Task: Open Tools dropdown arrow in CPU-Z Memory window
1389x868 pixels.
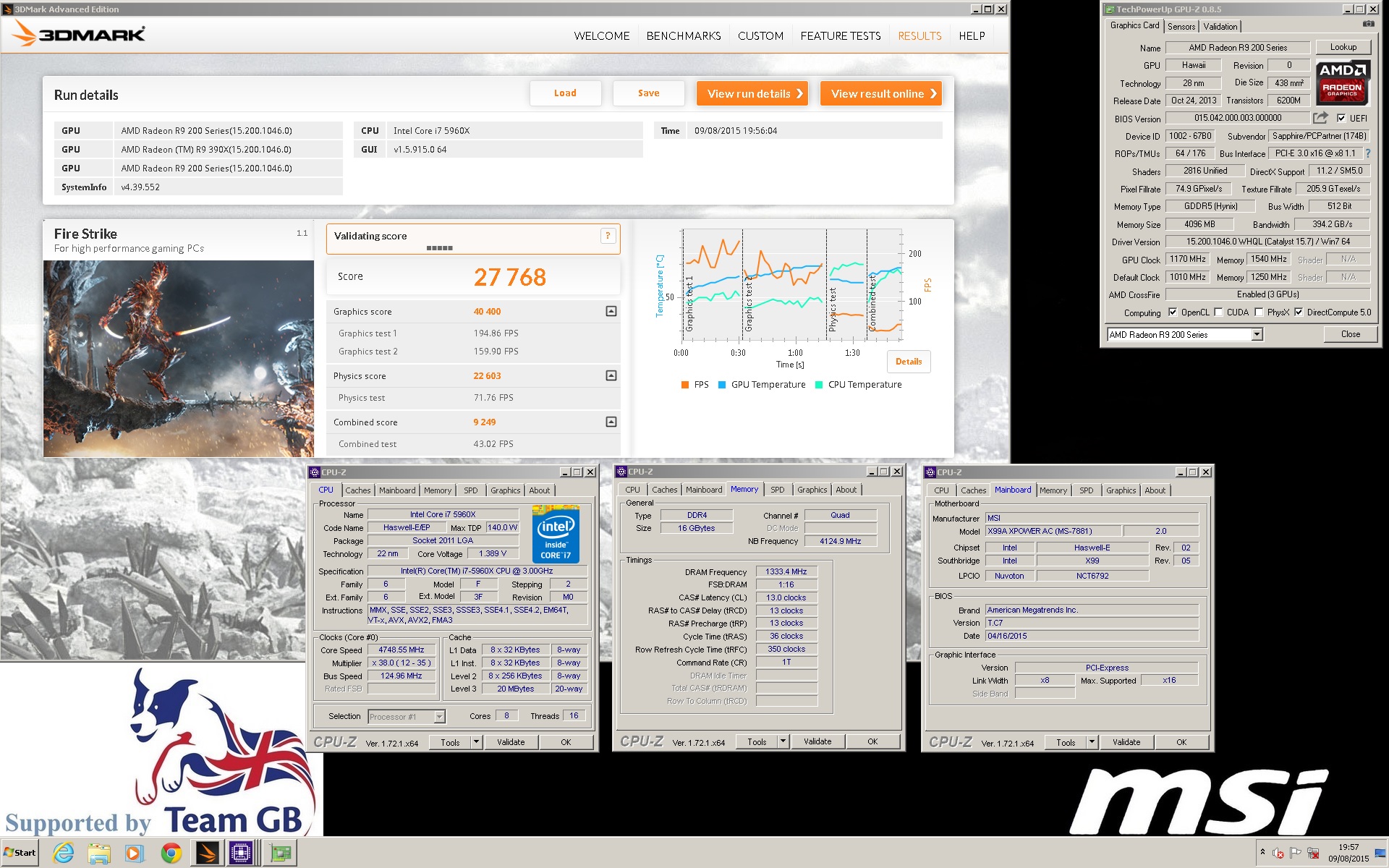Action: tap(783, 741)
